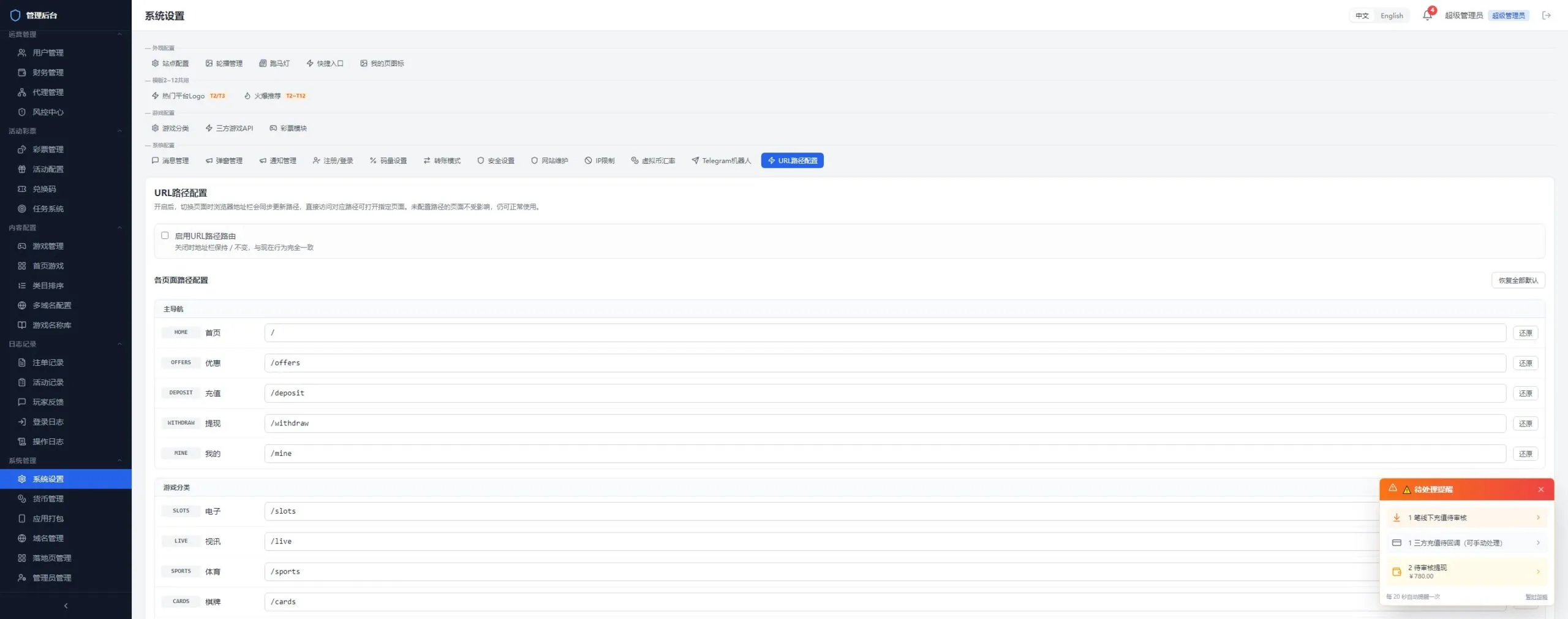Click the notification bell icon
Screen dimensions: 1568x619
(x=1427, y=15)
